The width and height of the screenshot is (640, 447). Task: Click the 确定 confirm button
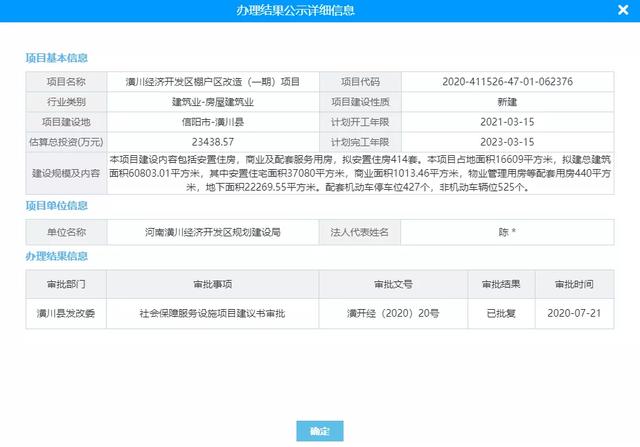click(x=320, y=431)
